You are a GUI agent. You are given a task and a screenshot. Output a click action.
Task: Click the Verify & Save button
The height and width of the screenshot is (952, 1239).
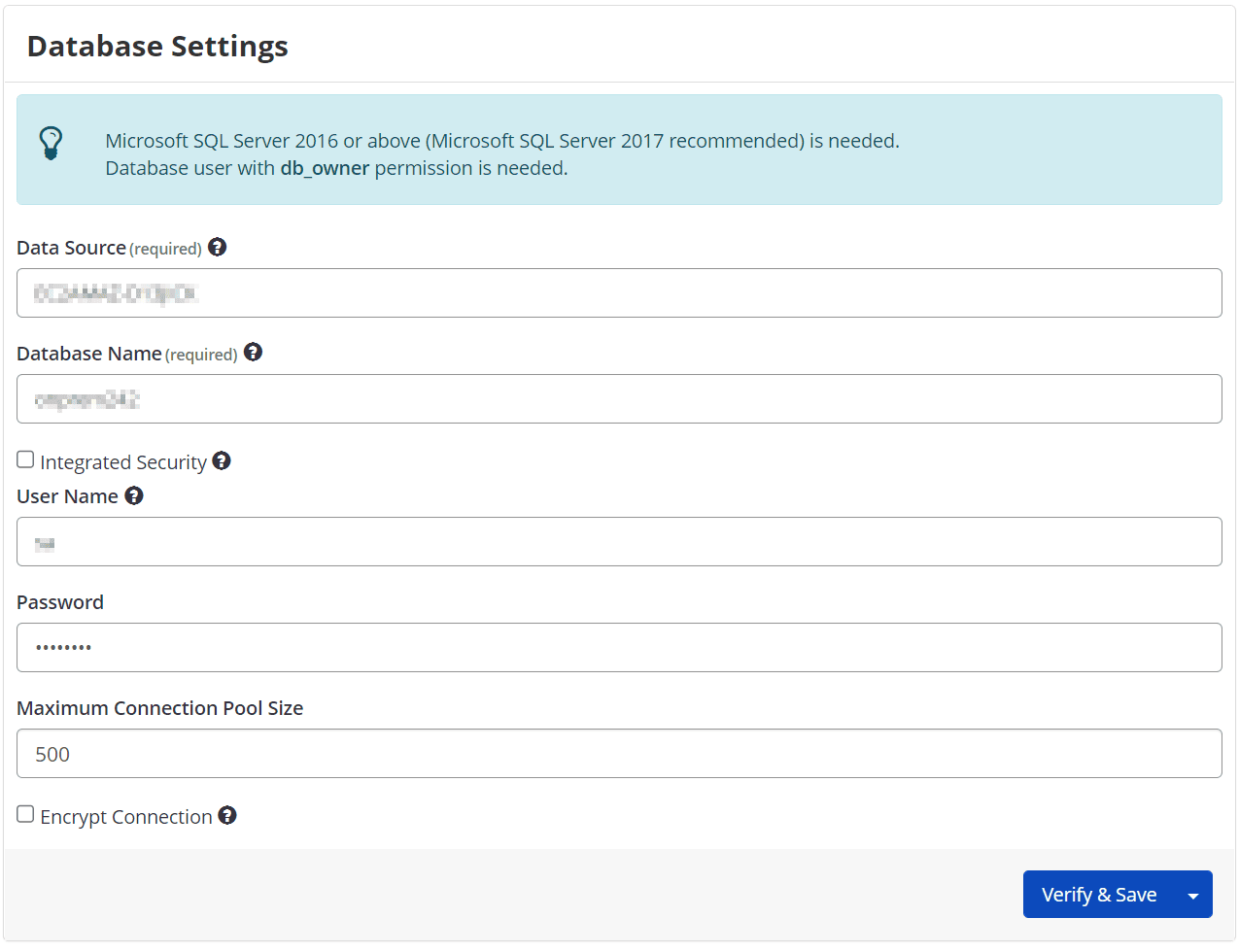pos(1099,894)
